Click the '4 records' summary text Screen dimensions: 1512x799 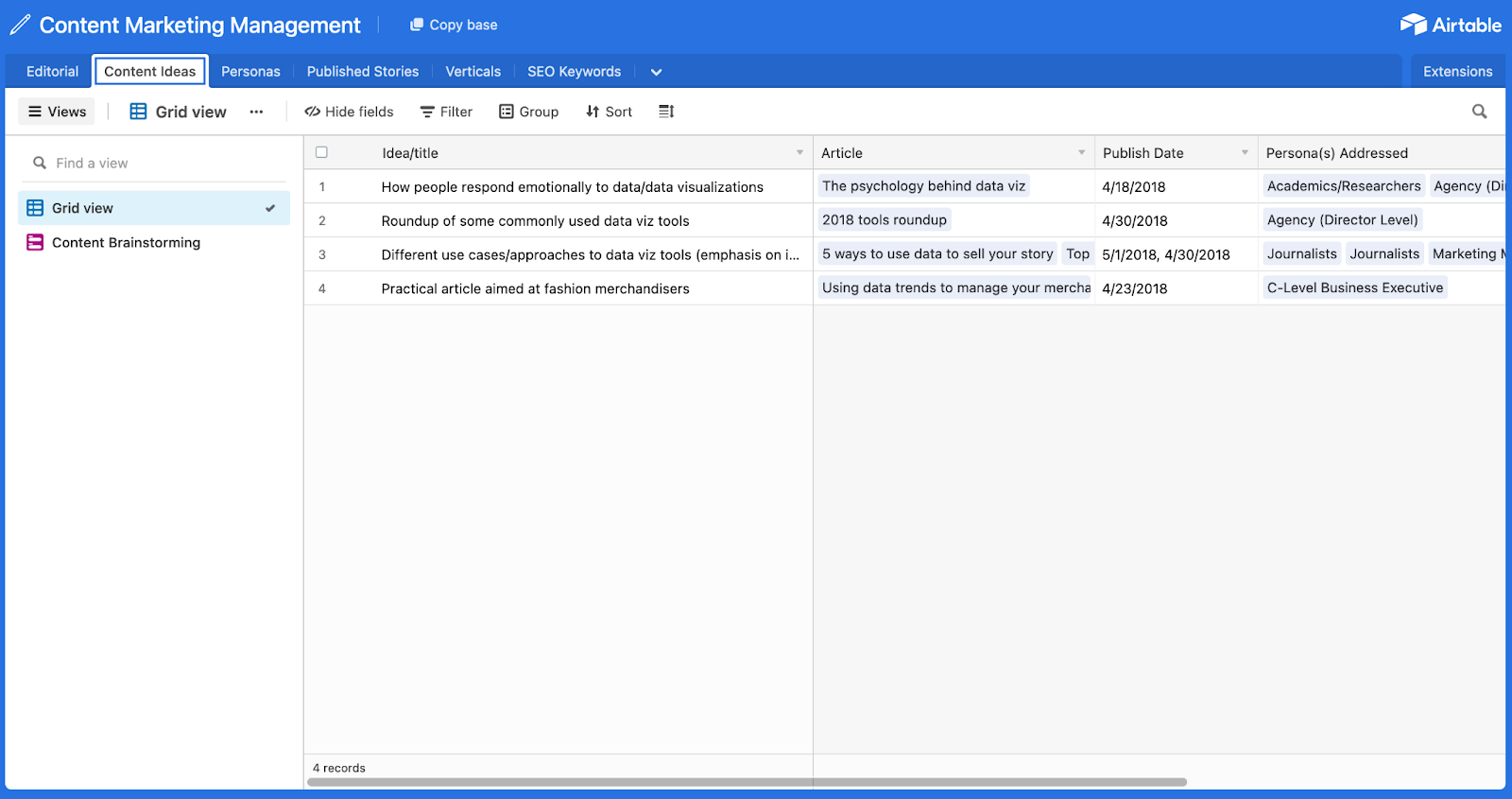(x=339, y=768)
